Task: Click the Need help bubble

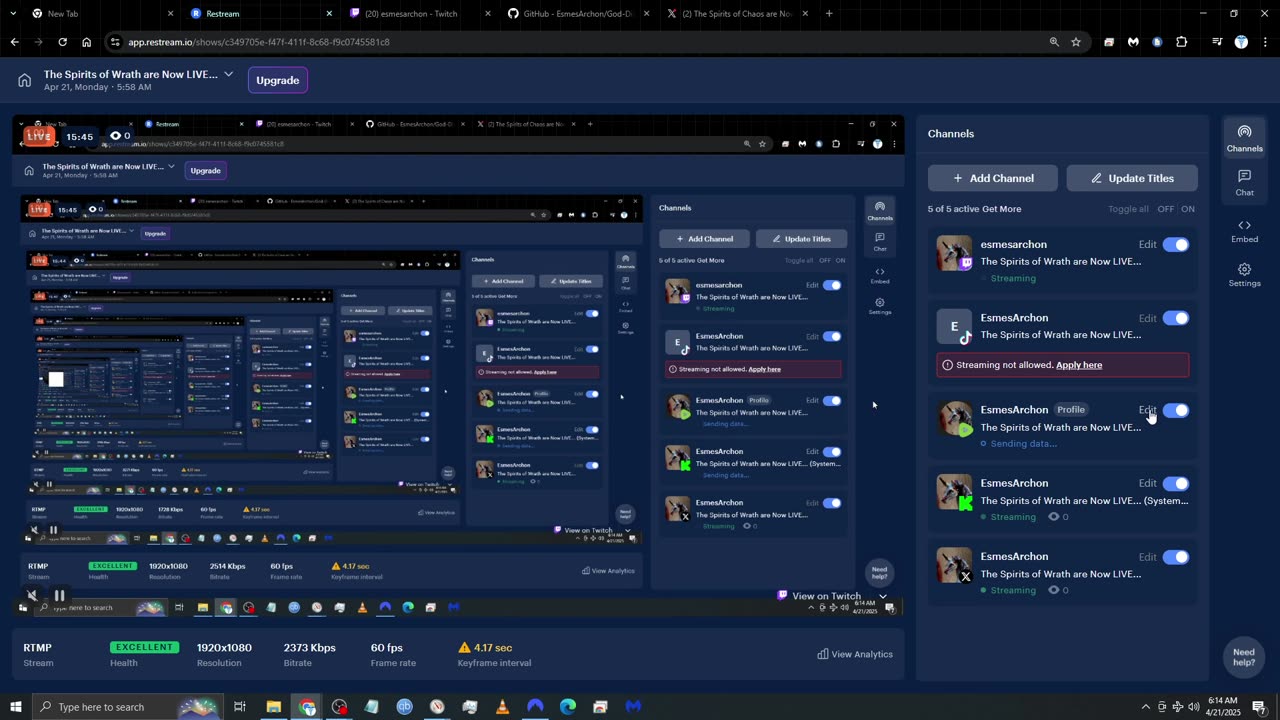Action: click(1244, 657)
